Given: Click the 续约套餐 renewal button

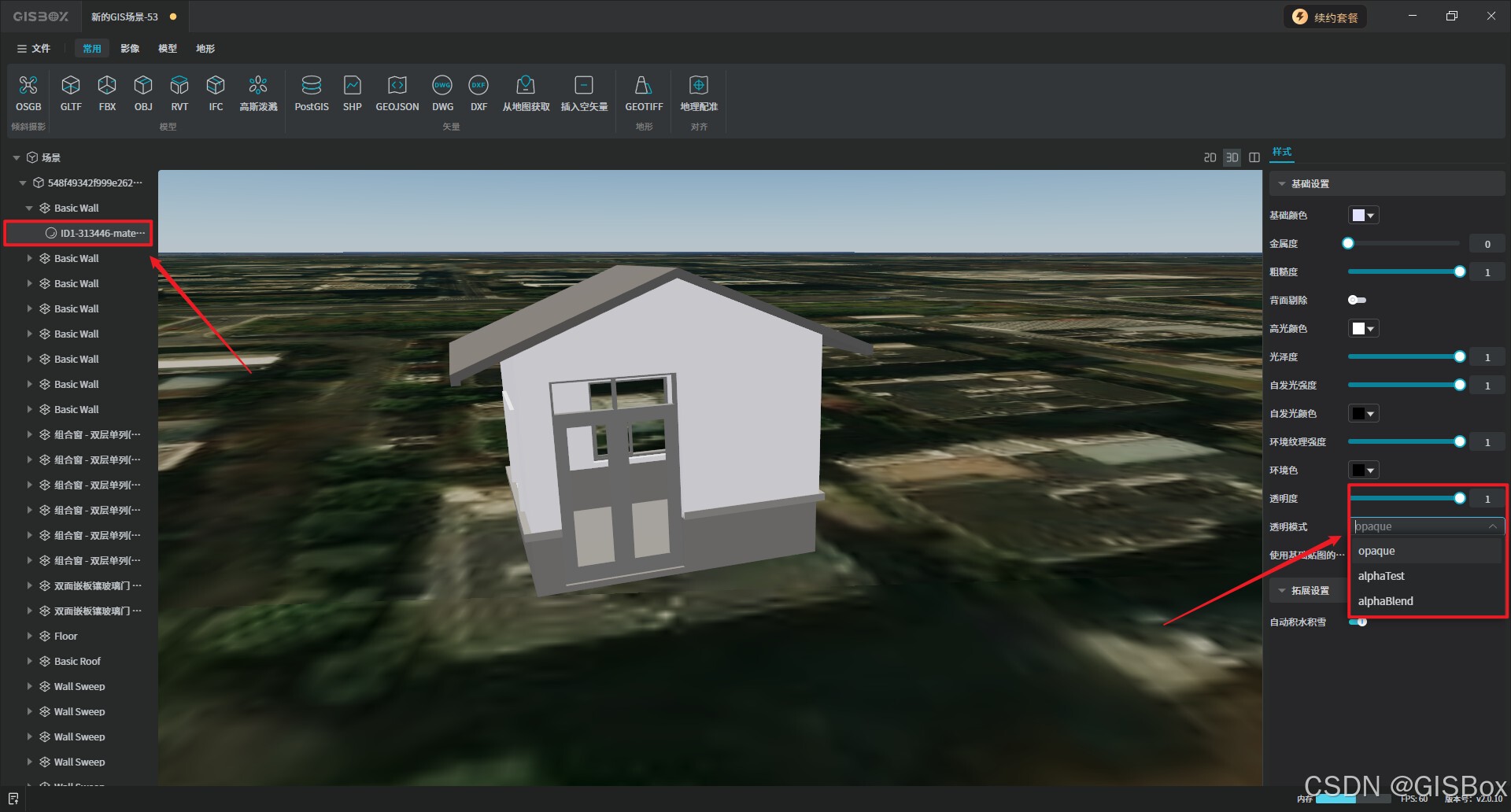Looking at the screenshot, I should click(x=1326, y=17).
